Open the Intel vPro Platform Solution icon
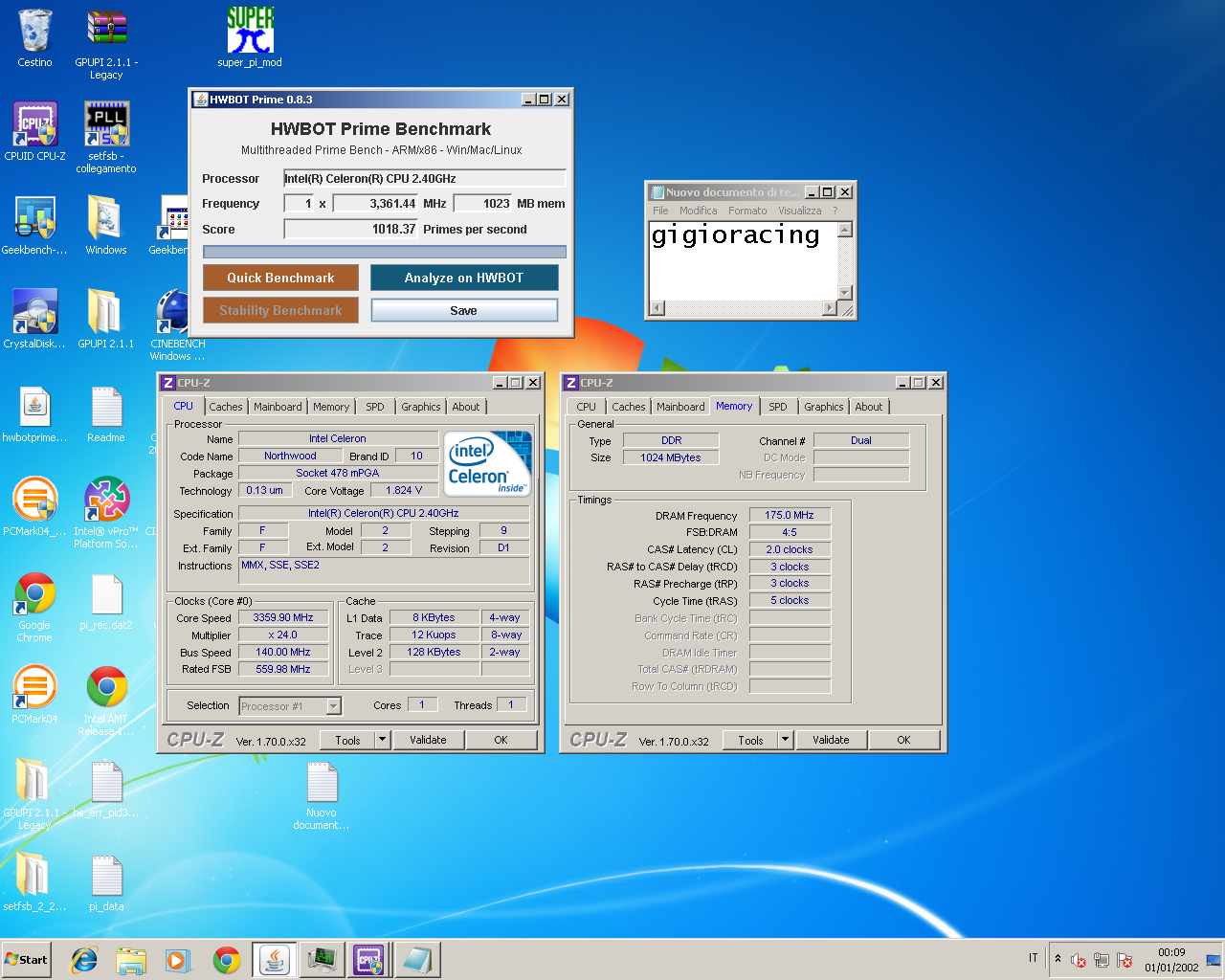 pyautogui.click(x=106, y=513)
